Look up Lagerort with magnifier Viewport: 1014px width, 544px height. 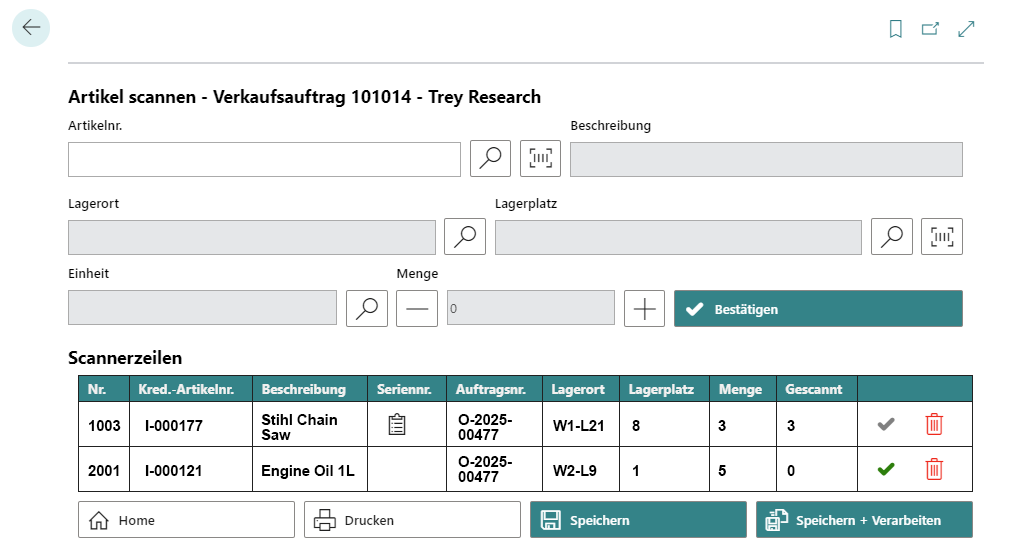[465, 237]
